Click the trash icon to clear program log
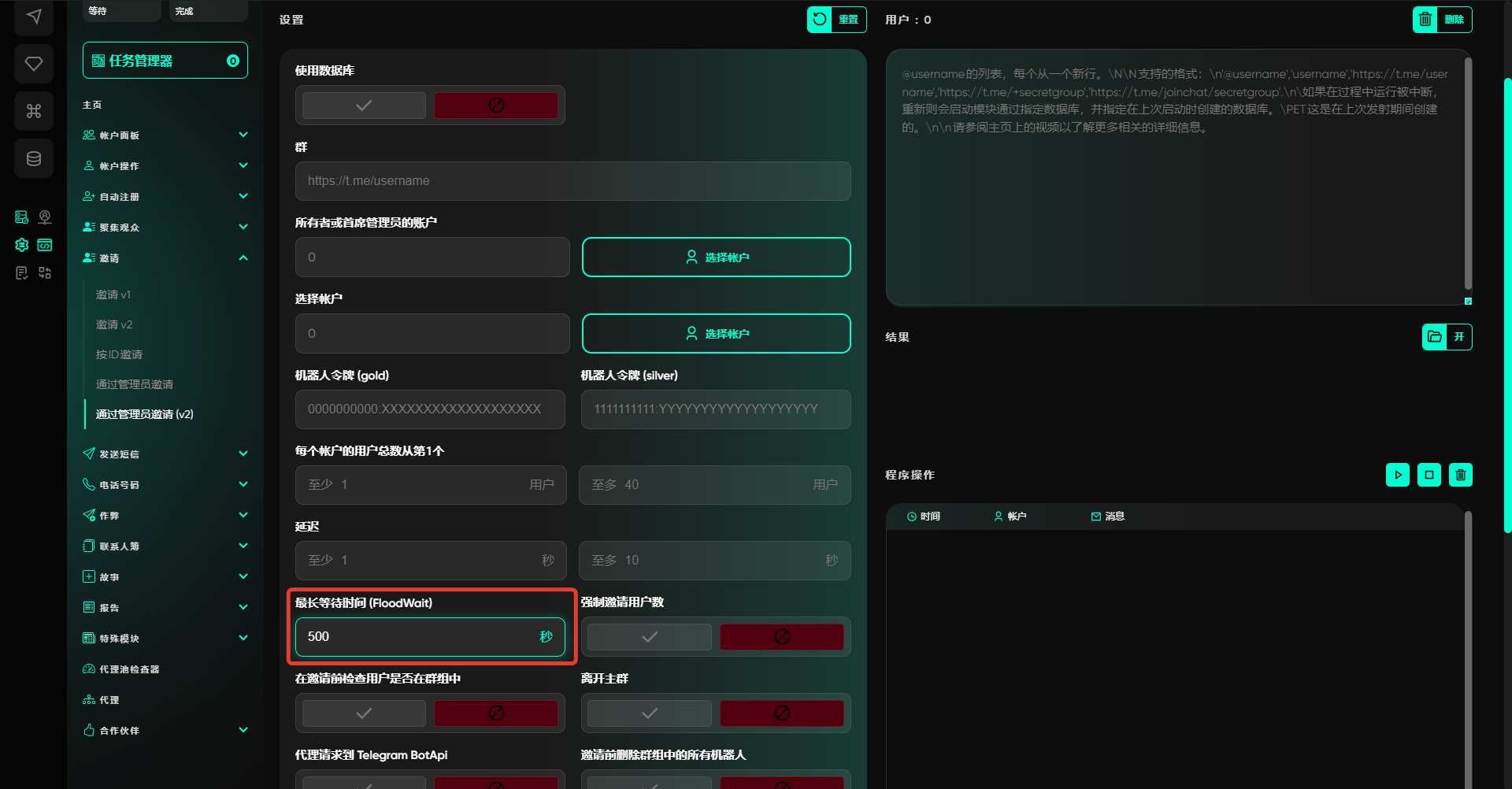The width and height of the screenshot is (1512, 789). pos(1460,475)
